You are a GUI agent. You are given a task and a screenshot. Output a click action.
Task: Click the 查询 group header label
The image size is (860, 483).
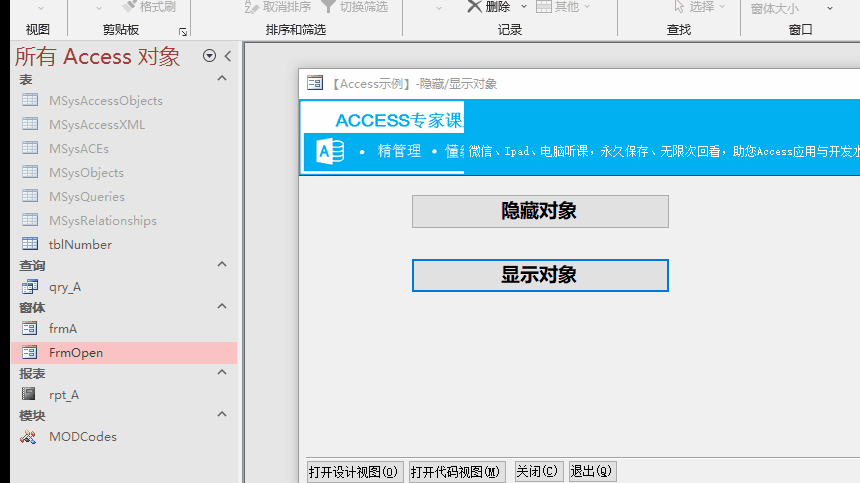[x=32, y=265]
